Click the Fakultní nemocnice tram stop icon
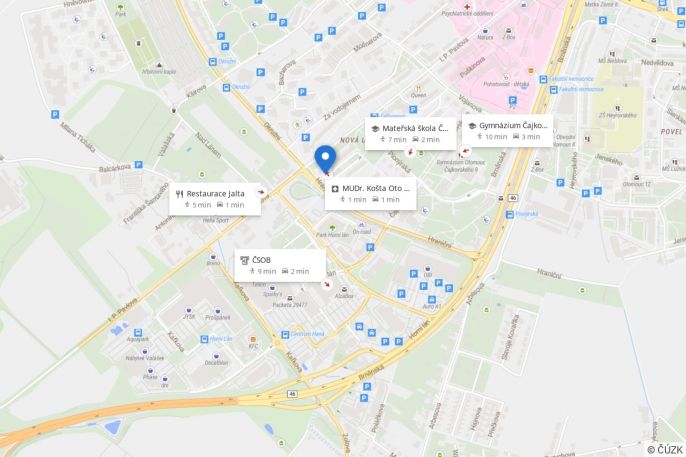686x457 pixels. pyautogui.click(x=543, y=79)
